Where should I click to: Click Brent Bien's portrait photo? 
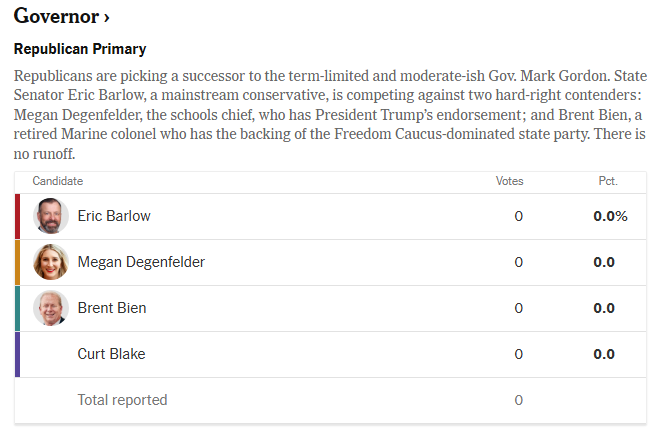[x=51, y=308]
